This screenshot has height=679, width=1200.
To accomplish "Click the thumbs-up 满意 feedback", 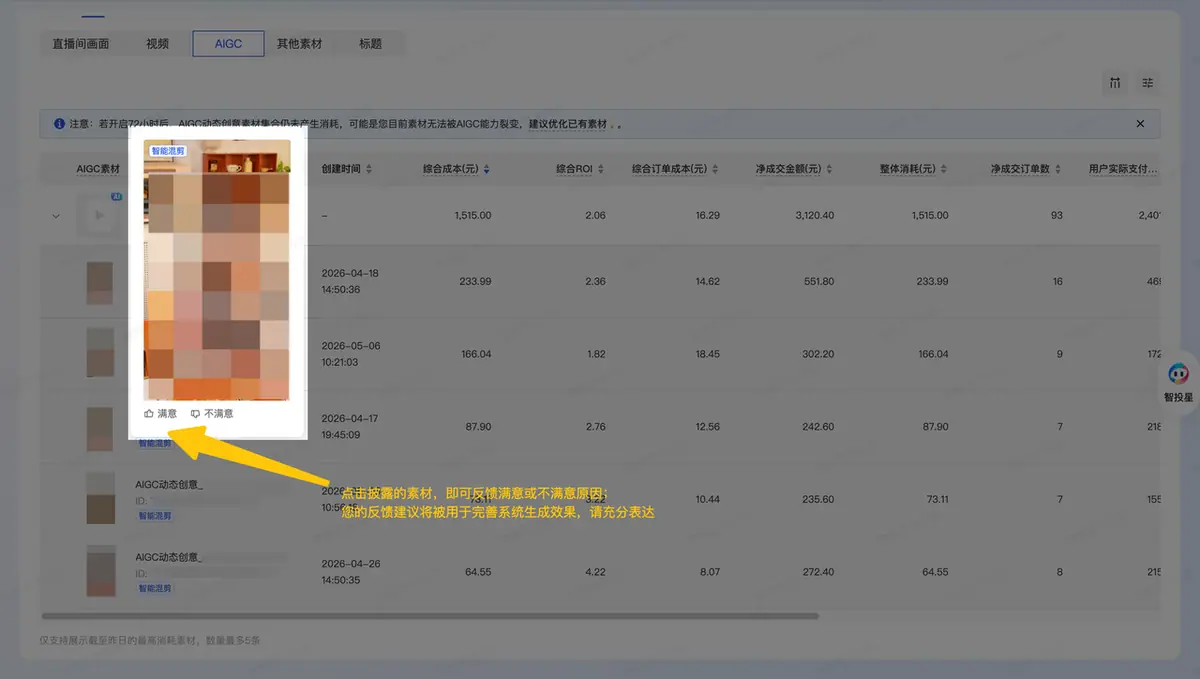I will tap(161, 413).
